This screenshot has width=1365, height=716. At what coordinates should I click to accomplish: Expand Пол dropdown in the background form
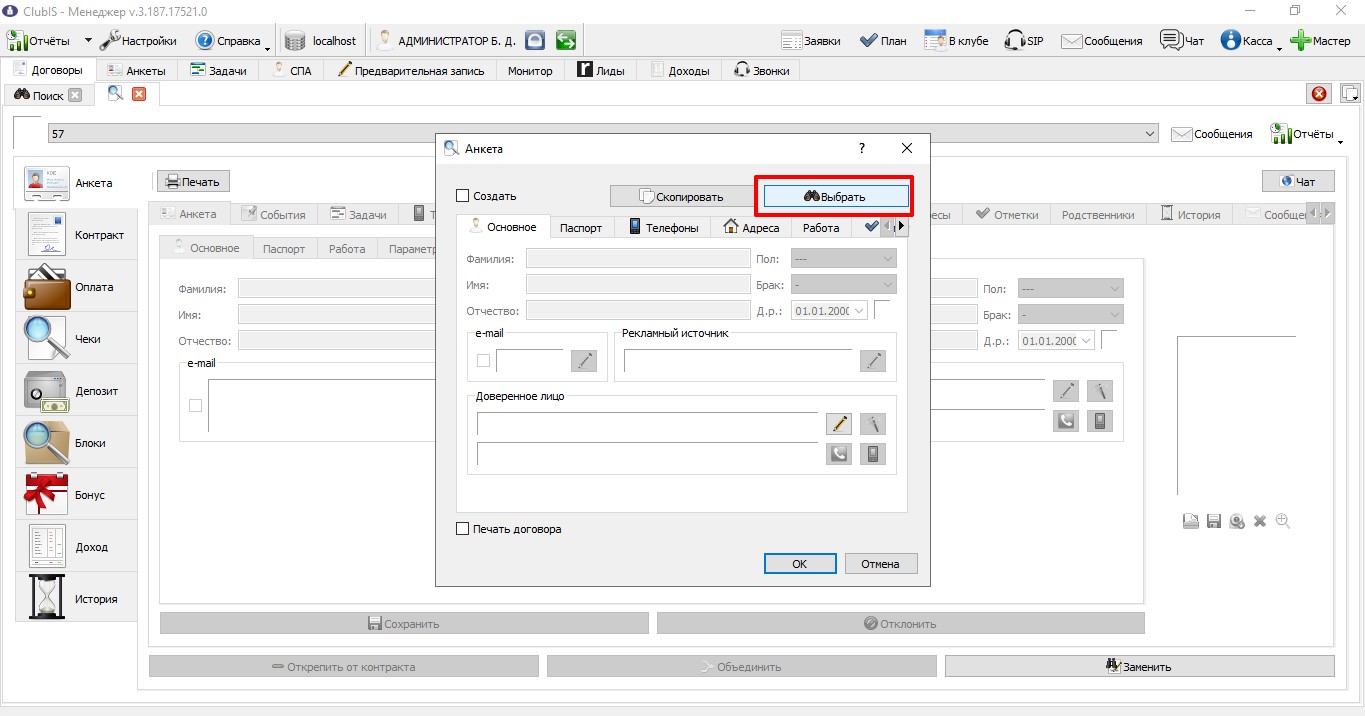coord(1071,288)
